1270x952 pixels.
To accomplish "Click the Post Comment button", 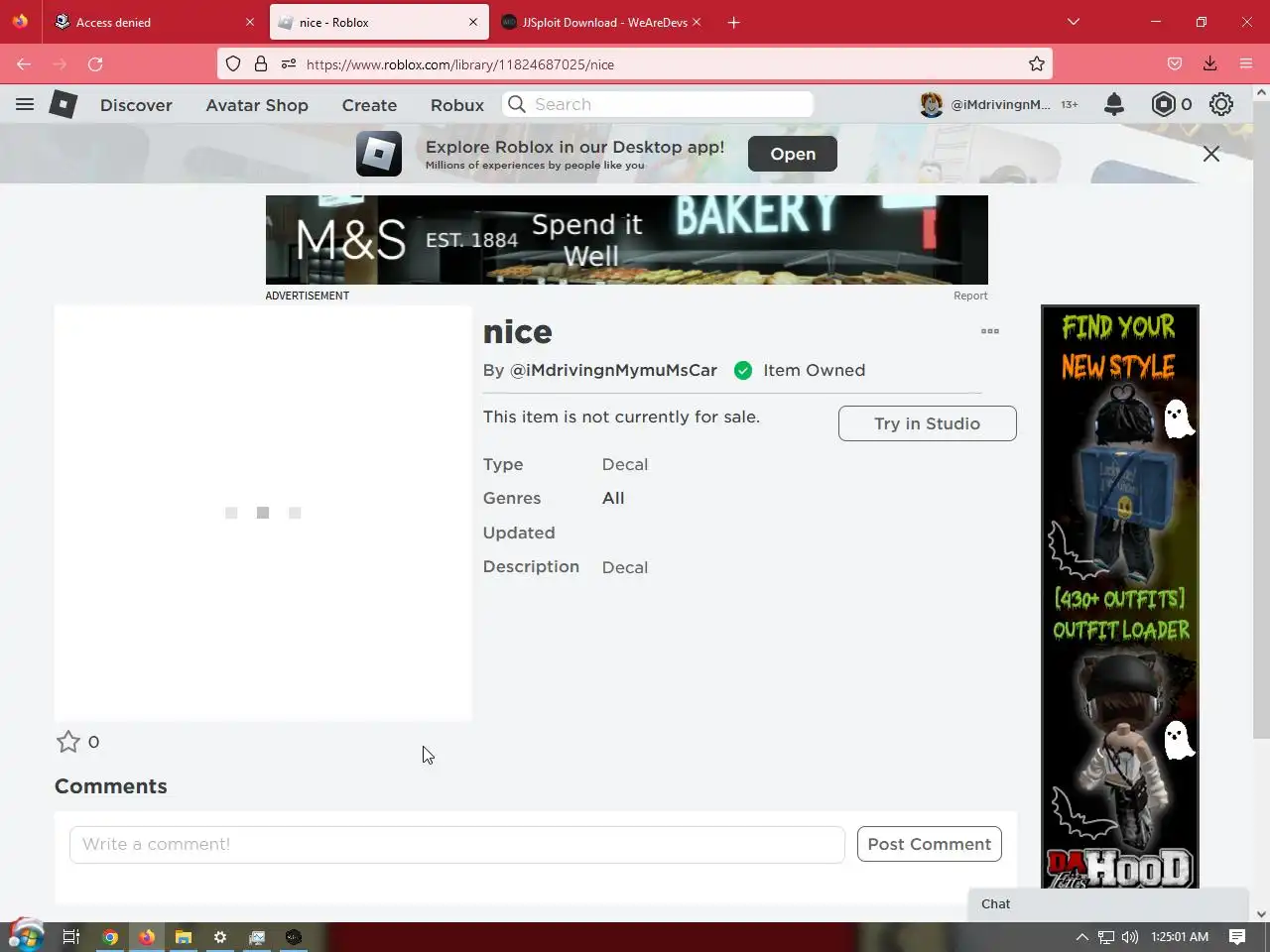I will pyautogui.click(x=930, y=844).
